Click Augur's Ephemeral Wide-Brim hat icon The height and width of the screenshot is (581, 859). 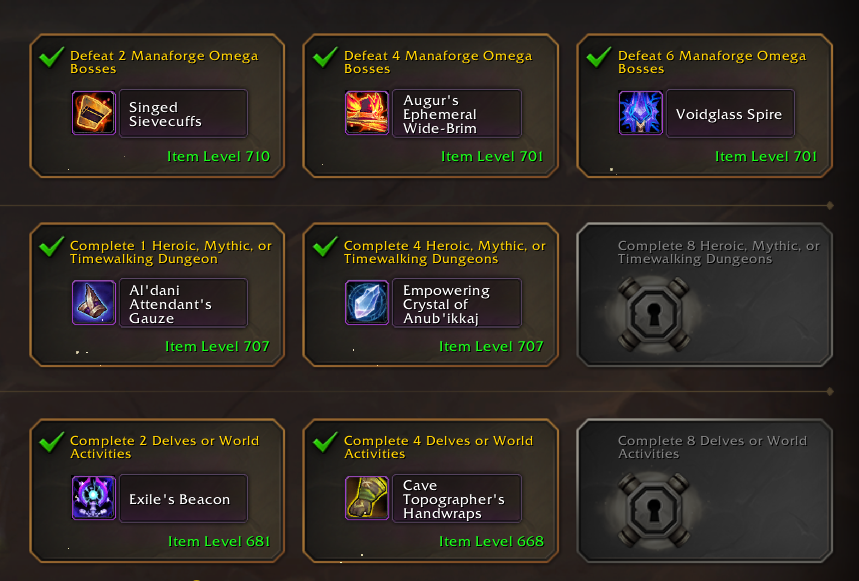367,113
